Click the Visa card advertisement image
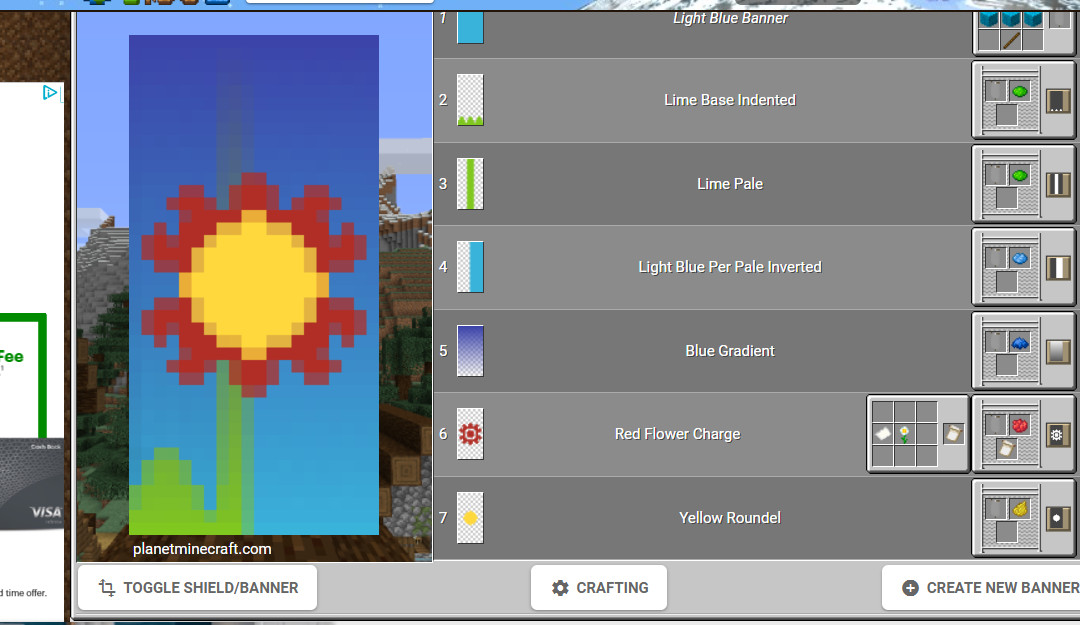This screenshot has width=1080, height=625. point(31,484)
